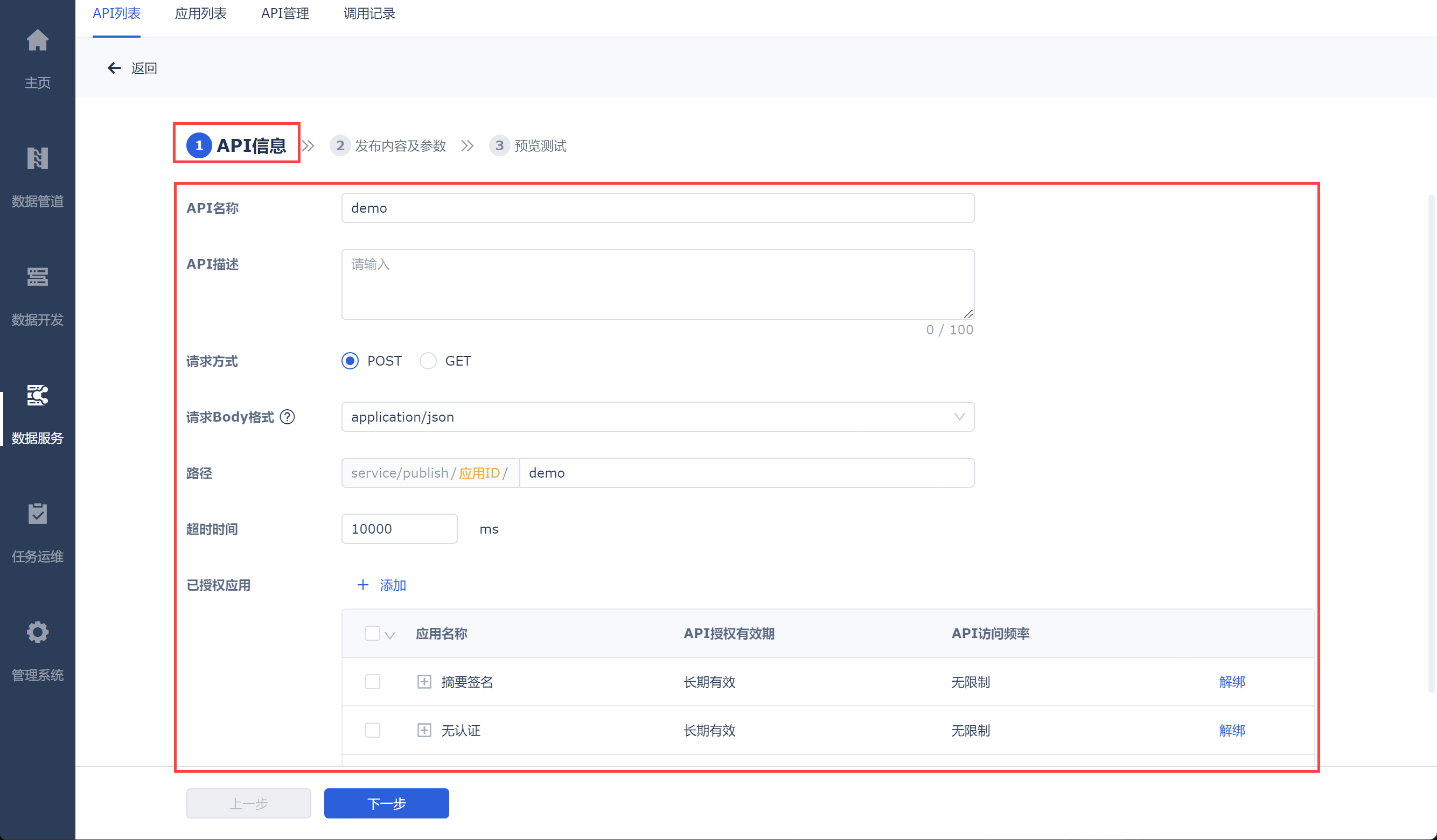Screen dimensions: 1437x840
Task: Select the GET request method
Action: pyautogui.click(x=428, y=361)
